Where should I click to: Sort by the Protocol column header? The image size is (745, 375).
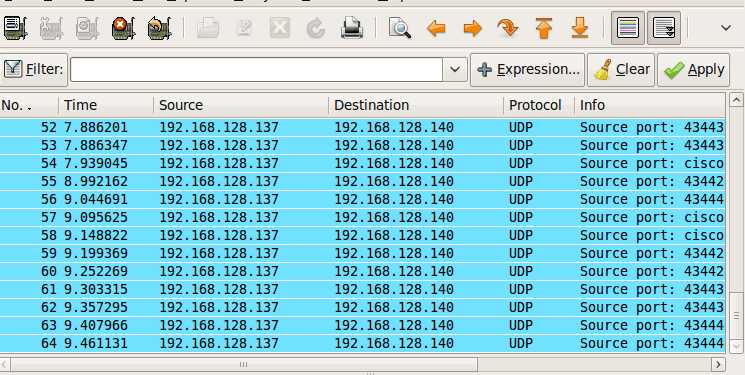point(539,105)
